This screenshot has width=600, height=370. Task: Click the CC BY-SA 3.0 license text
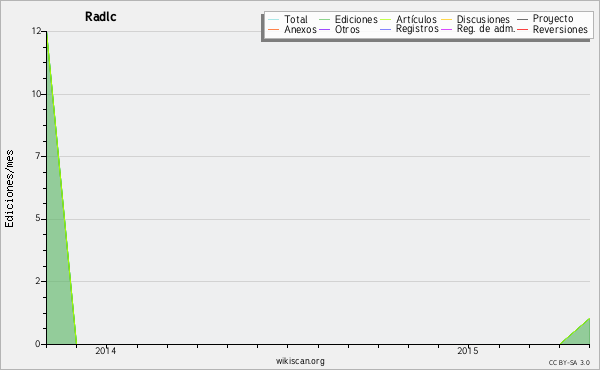[569, 362]
